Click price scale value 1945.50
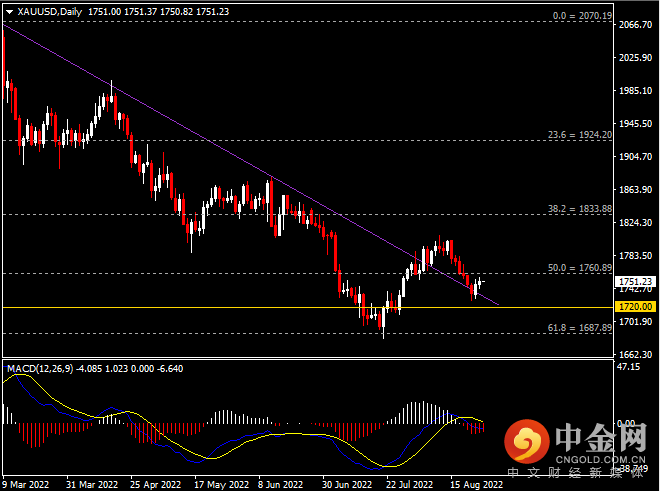 tap(635, 124)
